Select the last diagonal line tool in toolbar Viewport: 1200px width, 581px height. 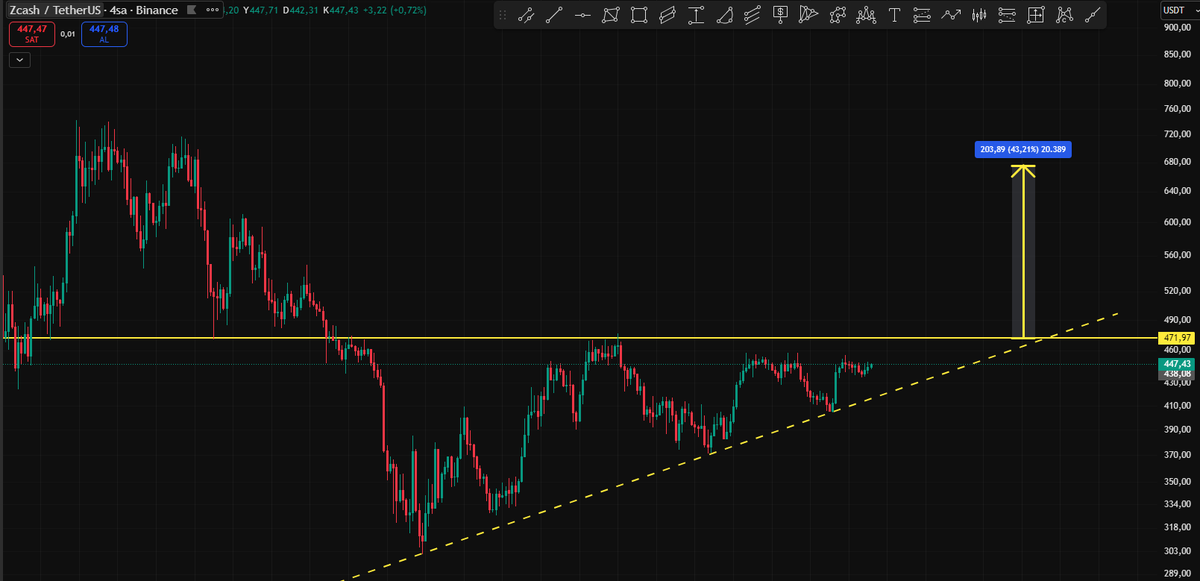coord(1093,15)
